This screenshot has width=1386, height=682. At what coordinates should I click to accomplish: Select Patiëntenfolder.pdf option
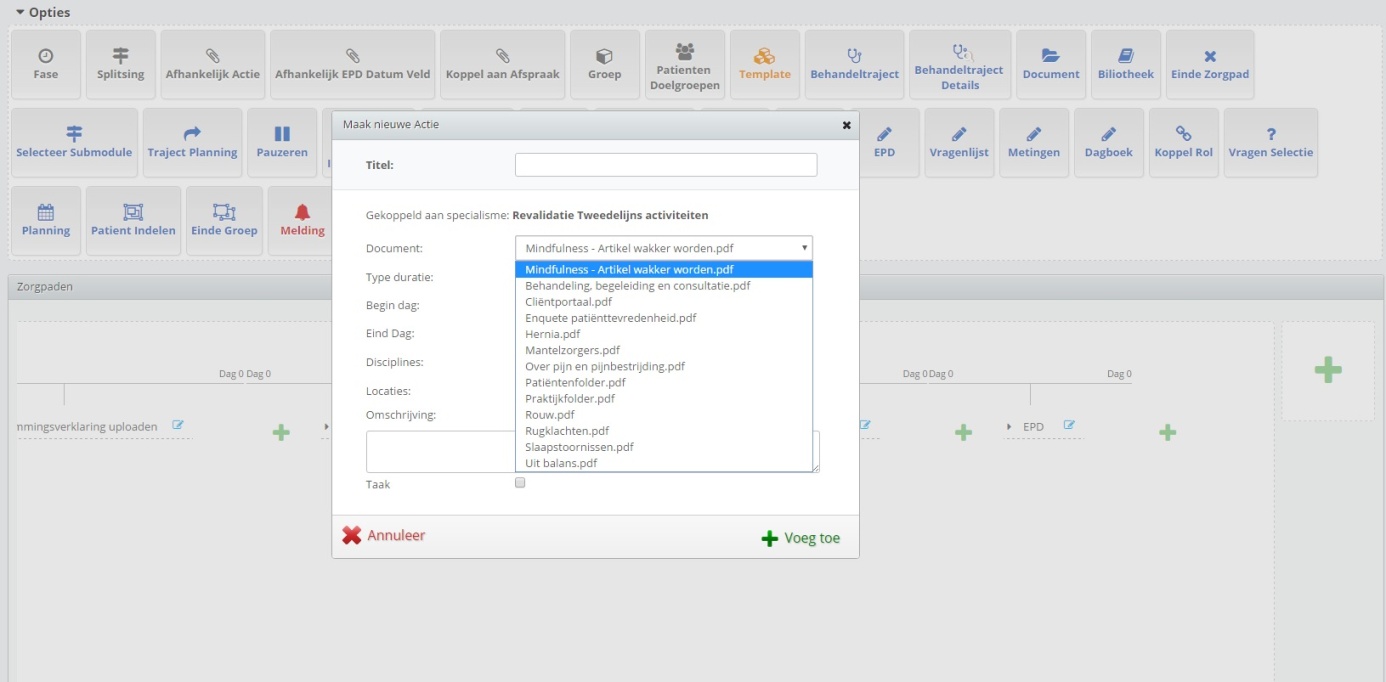(x=664, y=382)
